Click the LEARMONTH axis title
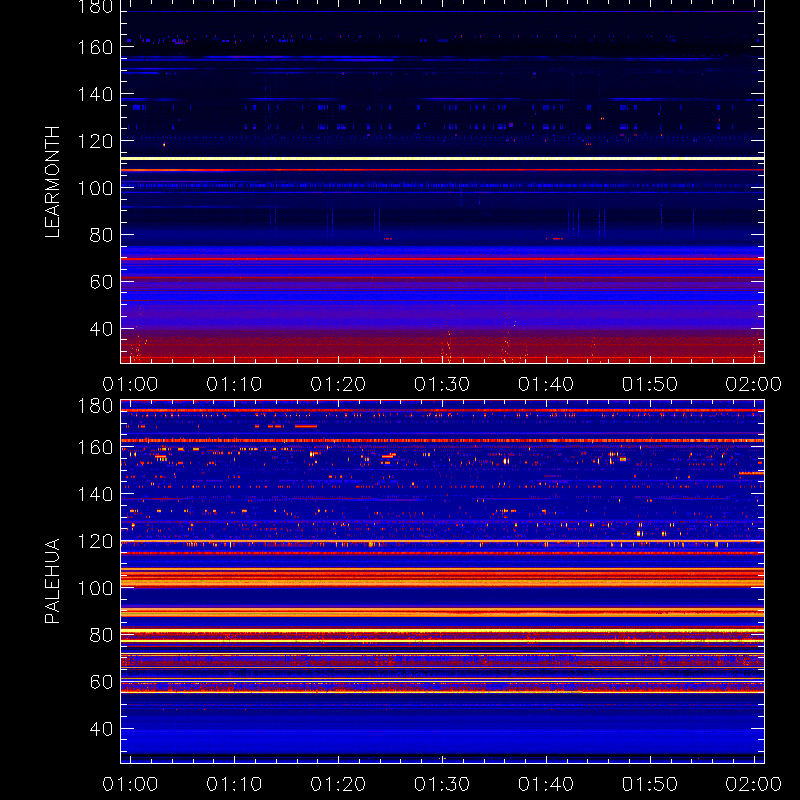The image size is (800, 800). pyautogui.click(x=53, y=182)
